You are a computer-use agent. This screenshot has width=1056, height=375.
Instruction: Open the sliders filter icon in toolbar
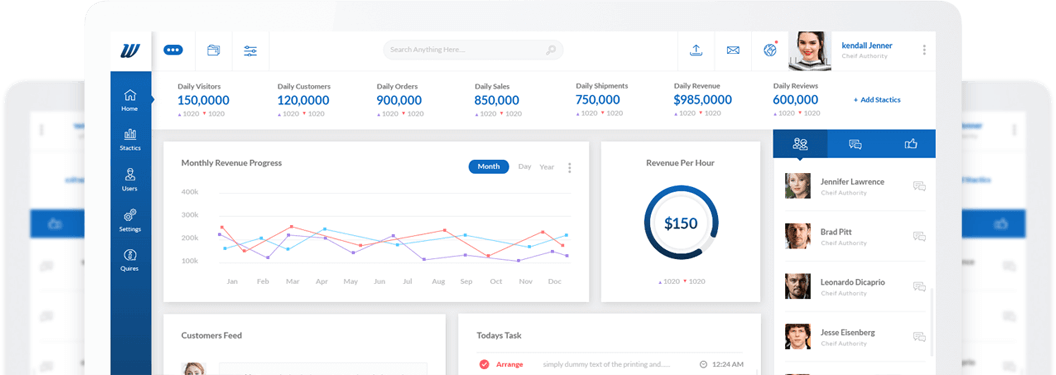tap(251, 50)
